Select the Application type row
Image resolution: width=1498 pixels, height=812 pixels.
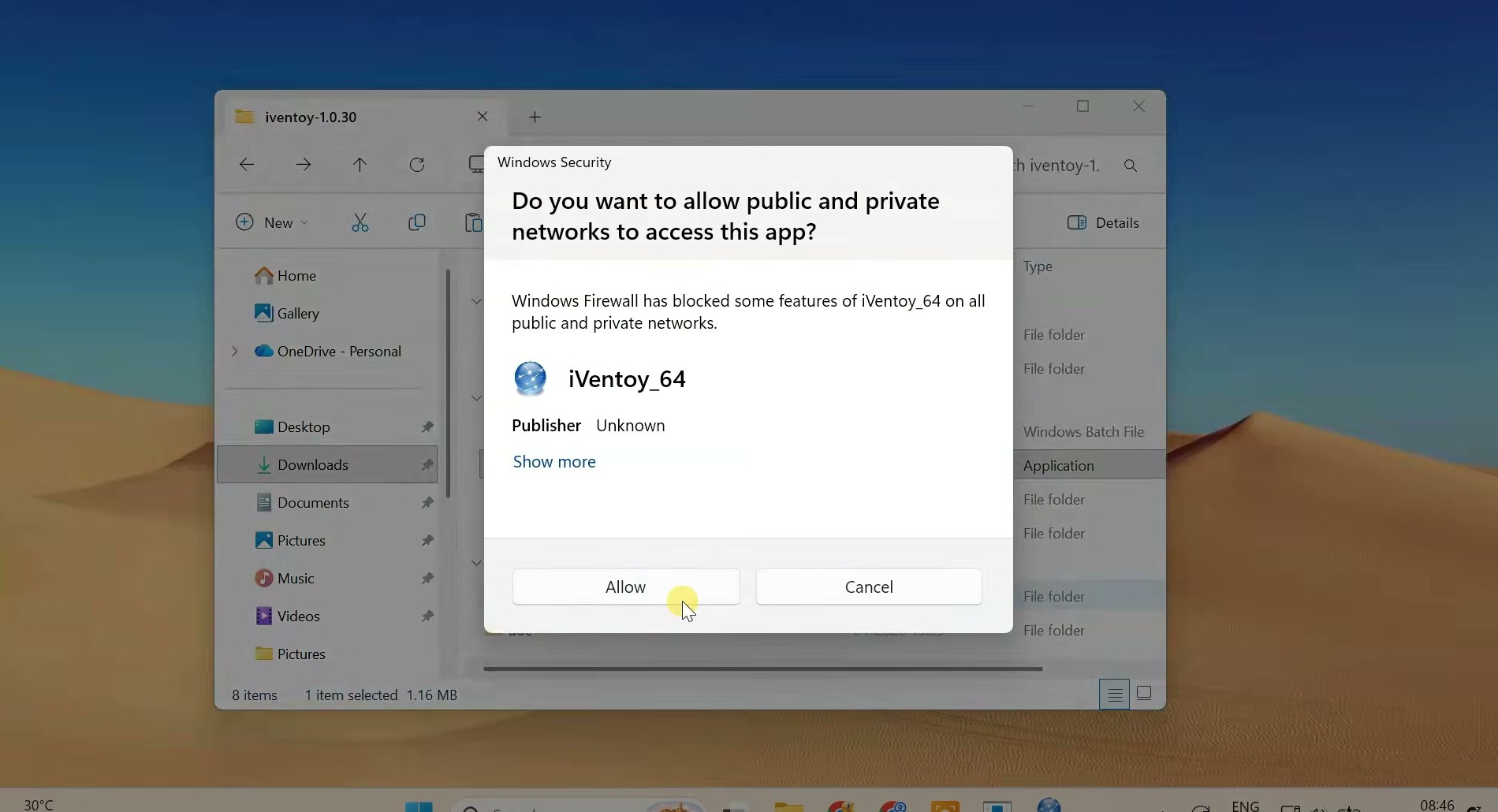pos(1090,465)
